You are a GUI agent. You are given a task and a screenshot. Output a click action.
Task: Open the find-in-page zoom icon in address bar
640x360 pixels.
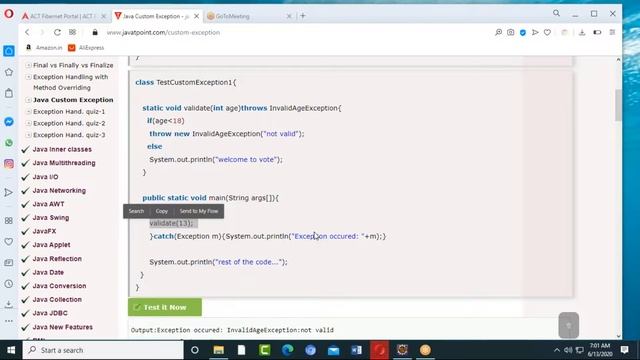(x=498, y=32)
